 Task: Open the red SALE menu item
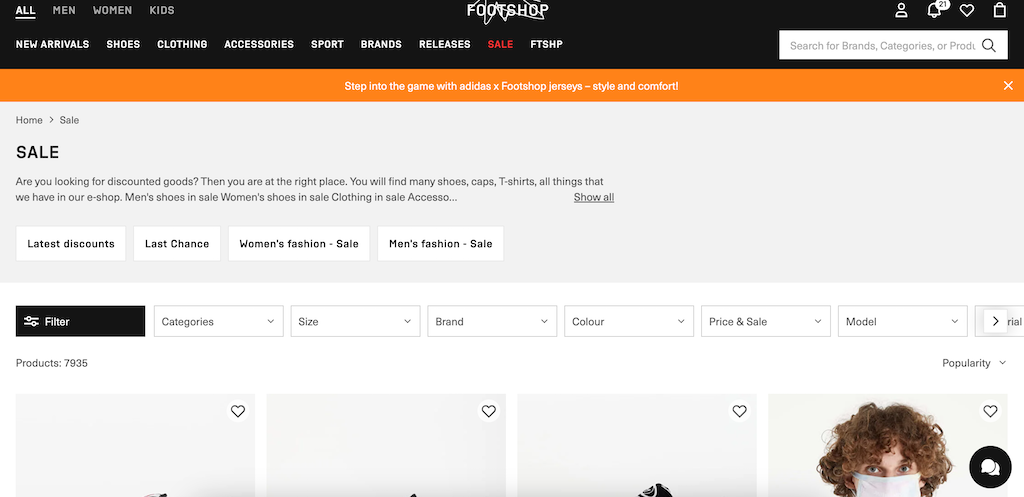click(500, 44)
